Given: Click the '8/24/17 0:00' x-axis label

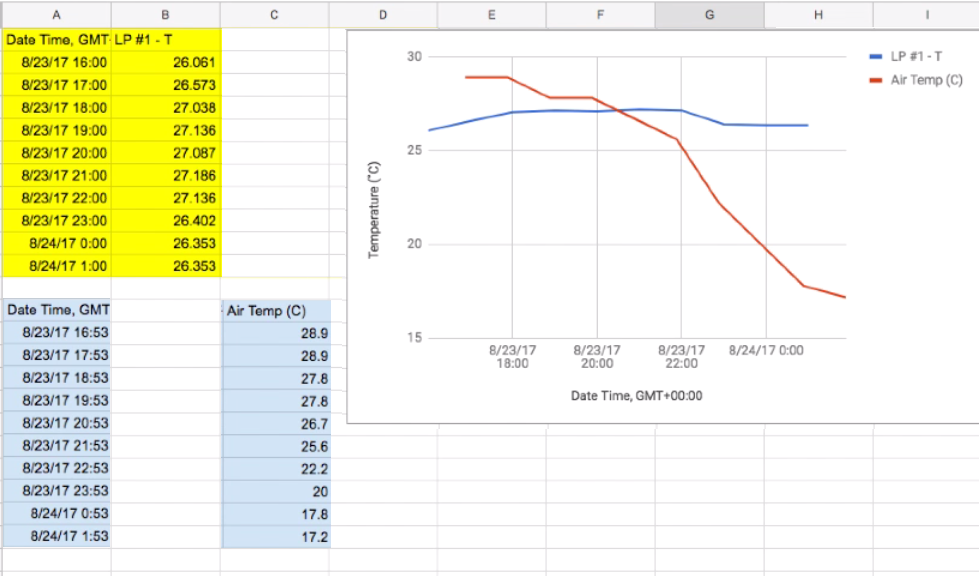Looking at the screenshot, I should 766,350.
